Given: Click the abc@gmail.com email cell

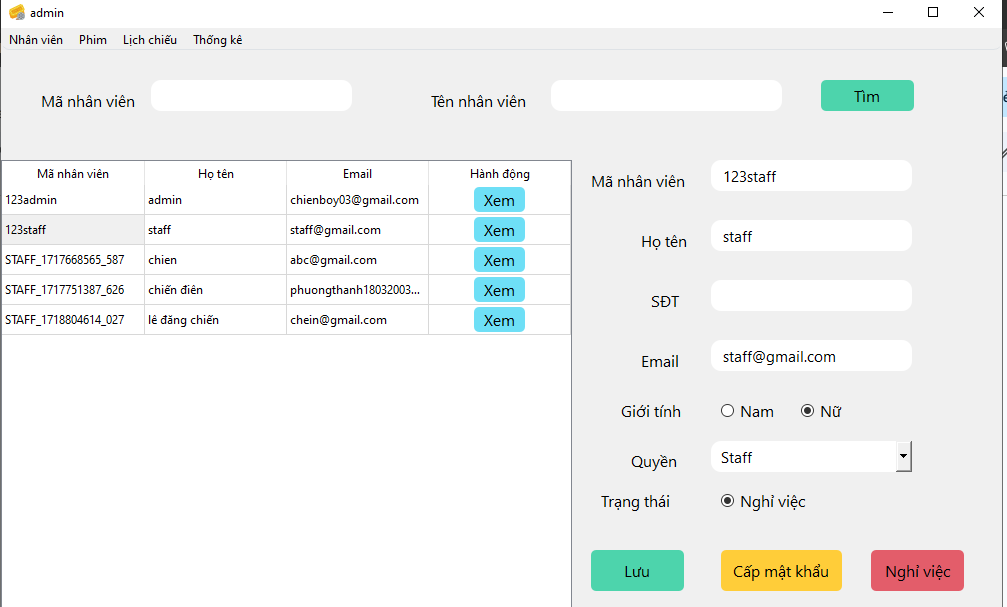Looking at the screenshot, I should pos(357,260).
